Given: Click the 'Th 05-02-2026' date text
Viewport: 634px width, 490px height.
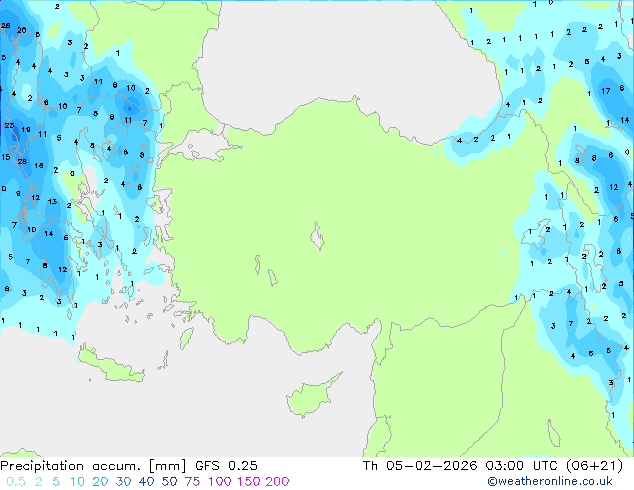Looking at the screenshot, I should click(420, 466).
